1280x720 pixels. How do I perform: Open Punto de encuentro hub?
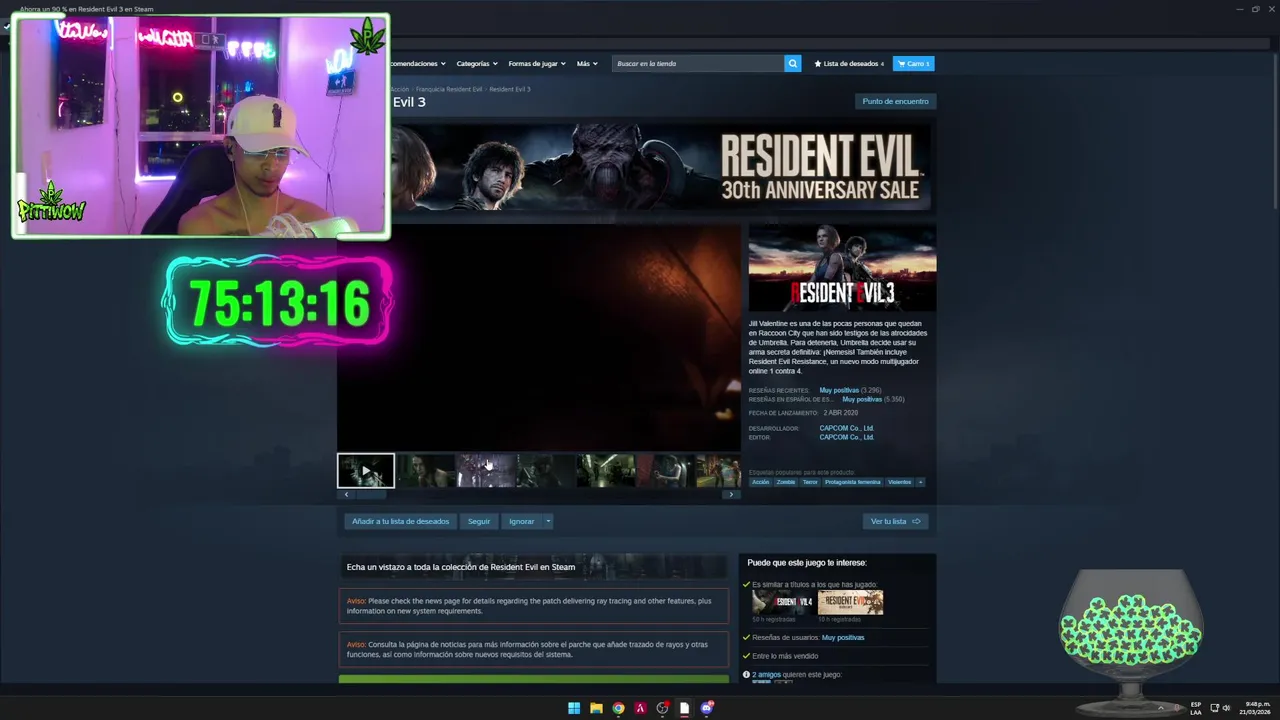pyautogui.click(x=895, y=101)
